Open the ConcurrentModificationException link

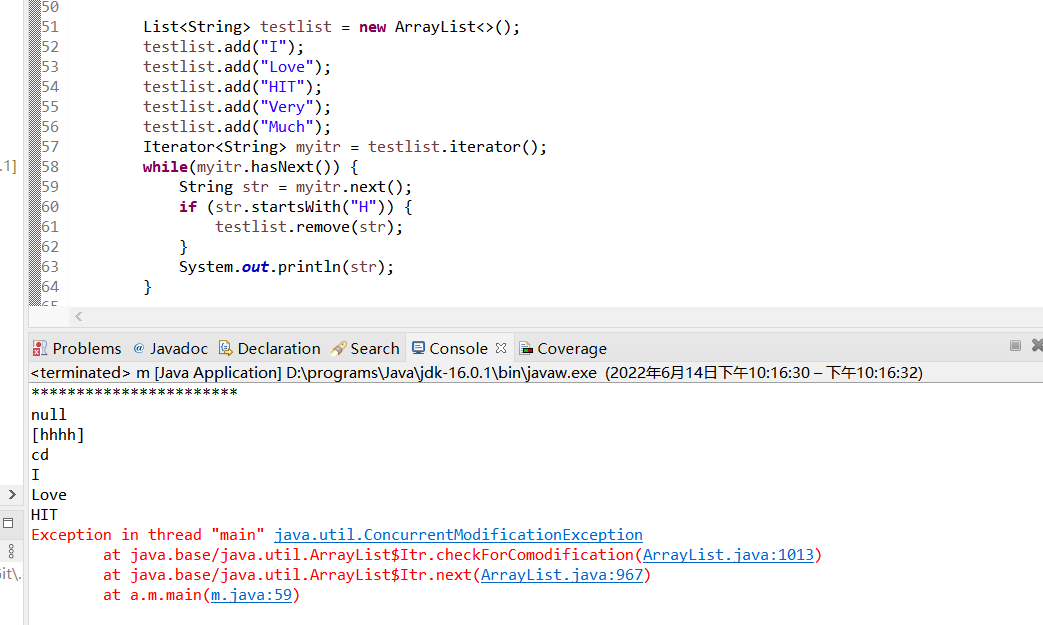(x=458, y=535)
